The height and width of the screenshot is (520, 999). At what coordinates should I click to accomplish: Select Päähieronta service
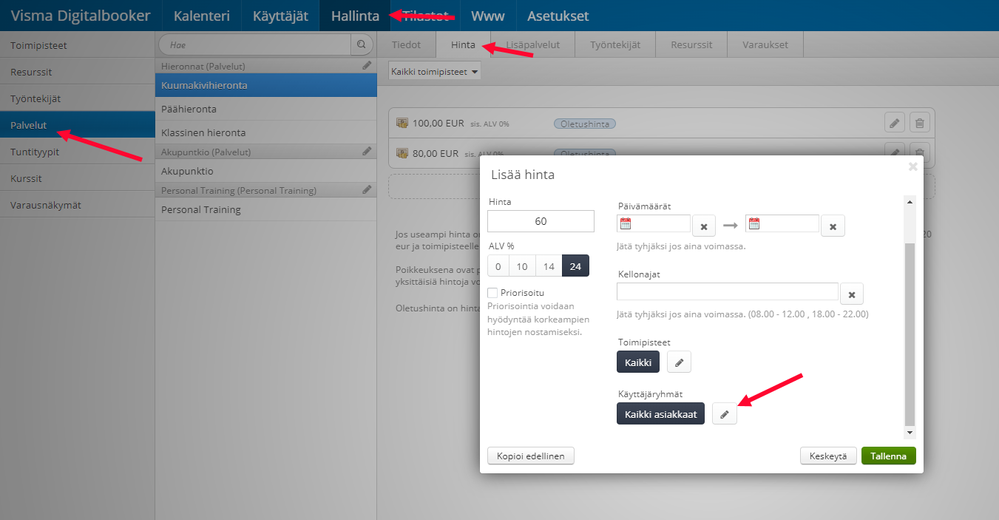pos(266,109)
